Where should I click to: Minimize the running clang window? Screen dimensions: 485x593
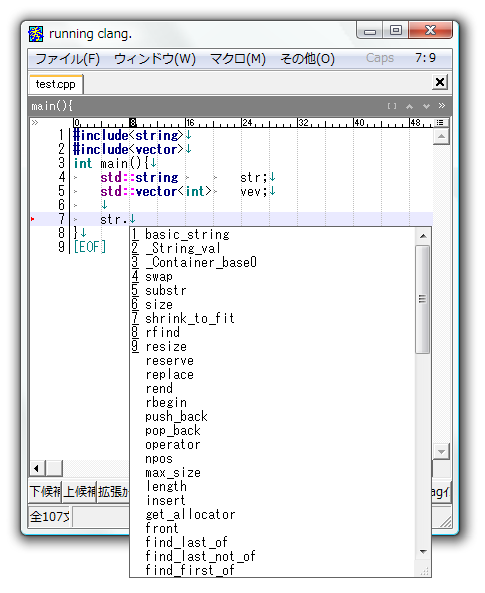[370, 30]
